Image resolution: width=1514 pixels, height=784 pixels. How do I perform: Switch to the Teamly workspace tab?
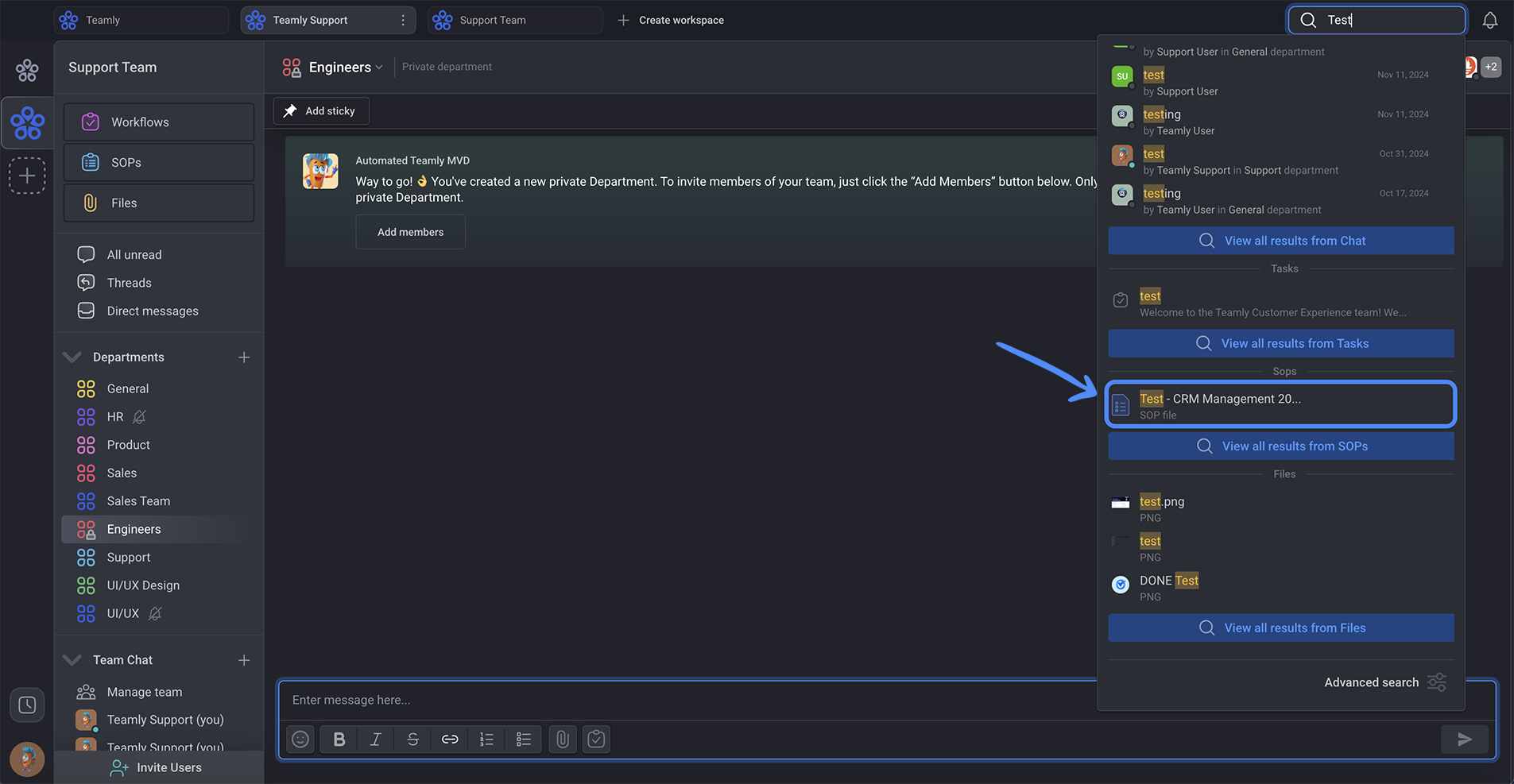[141, 21]
